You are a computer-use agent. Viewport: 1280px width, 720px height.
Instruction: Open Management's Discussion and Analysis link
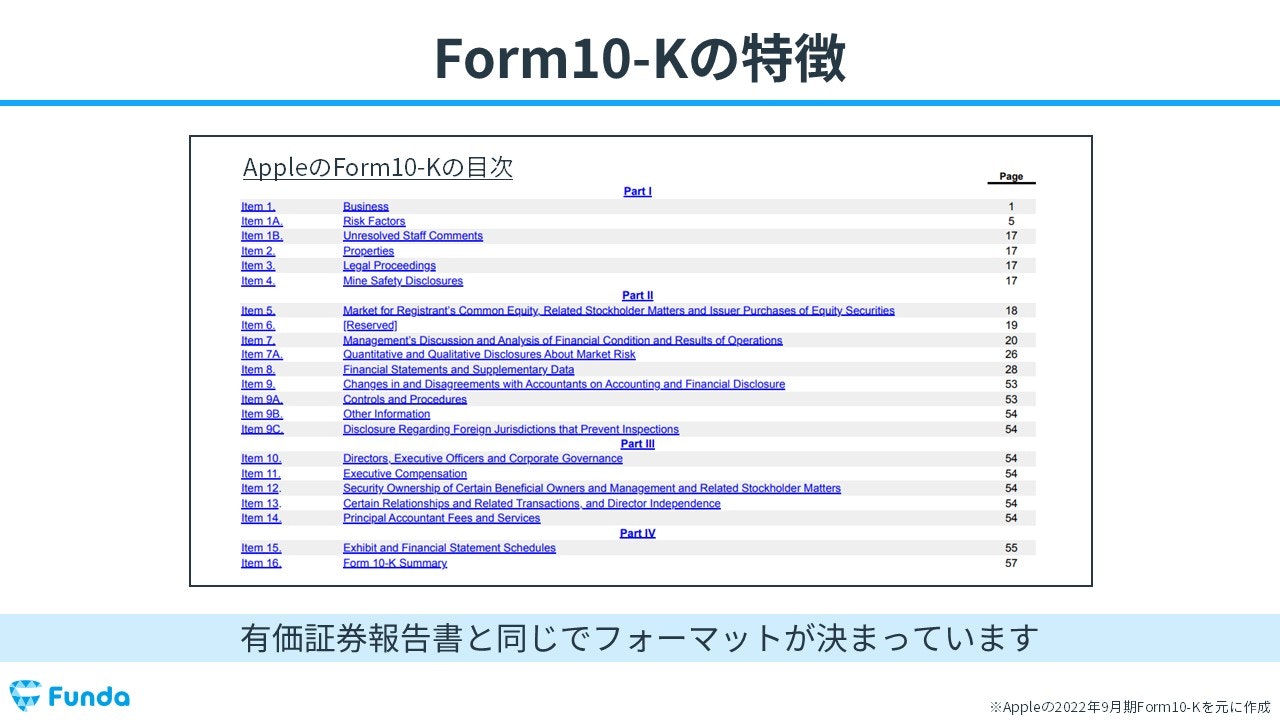[x=562, y=339]
